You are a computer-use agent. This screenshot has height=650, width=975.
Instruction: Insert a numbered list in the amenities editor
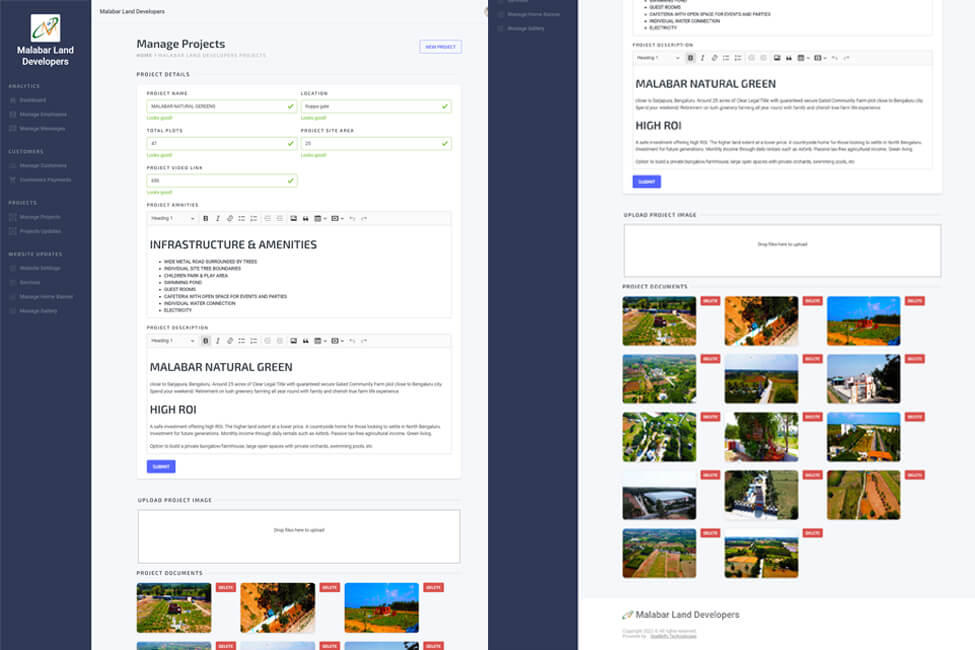(x=252, y=218)
